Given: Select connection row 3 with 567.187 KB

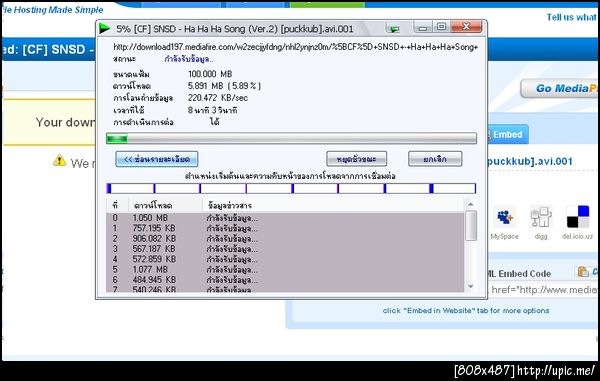Looking at the screenshot, I should coord(285,249).
